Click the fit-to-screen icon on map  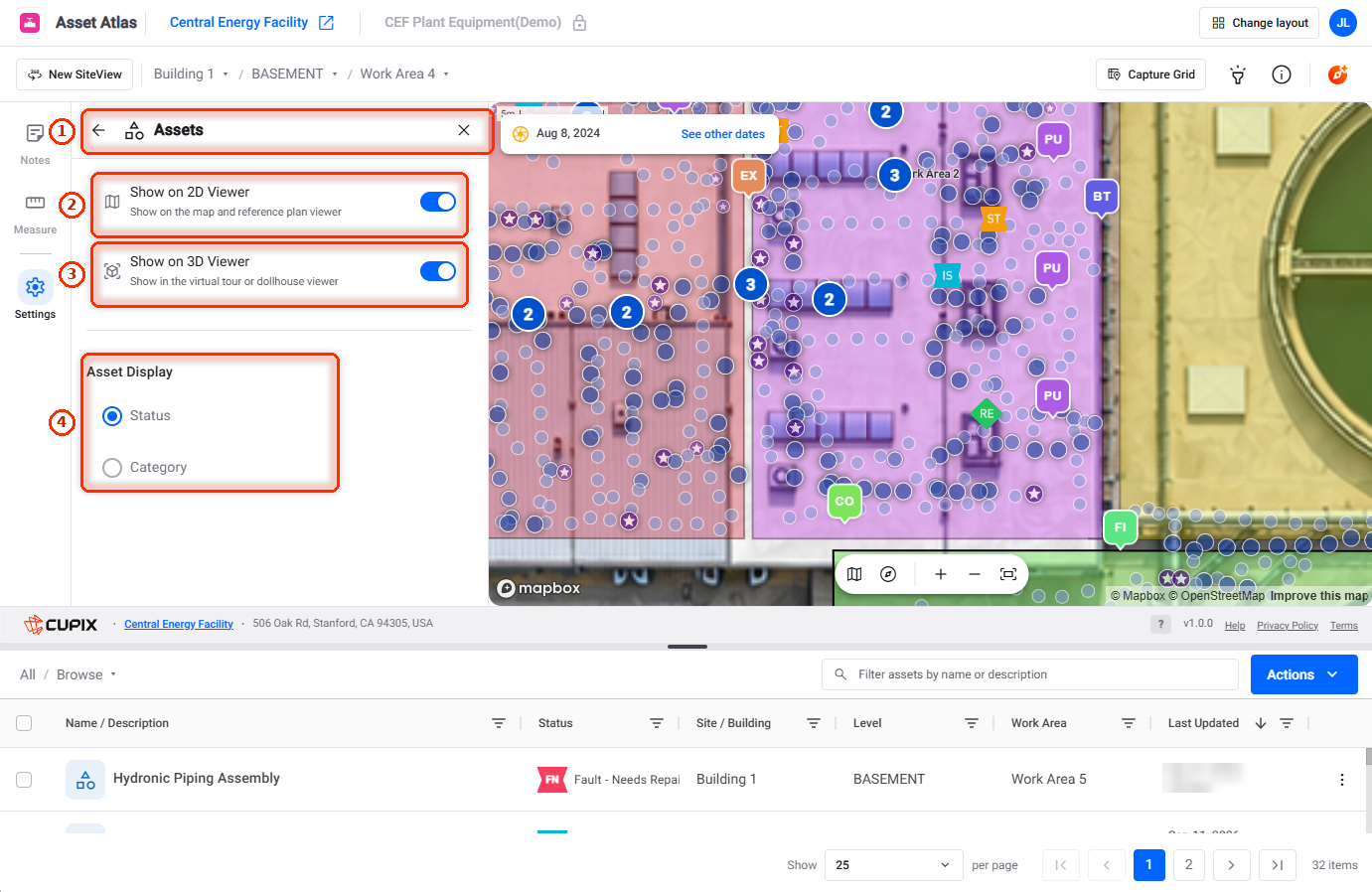[x=1008, y=574]
